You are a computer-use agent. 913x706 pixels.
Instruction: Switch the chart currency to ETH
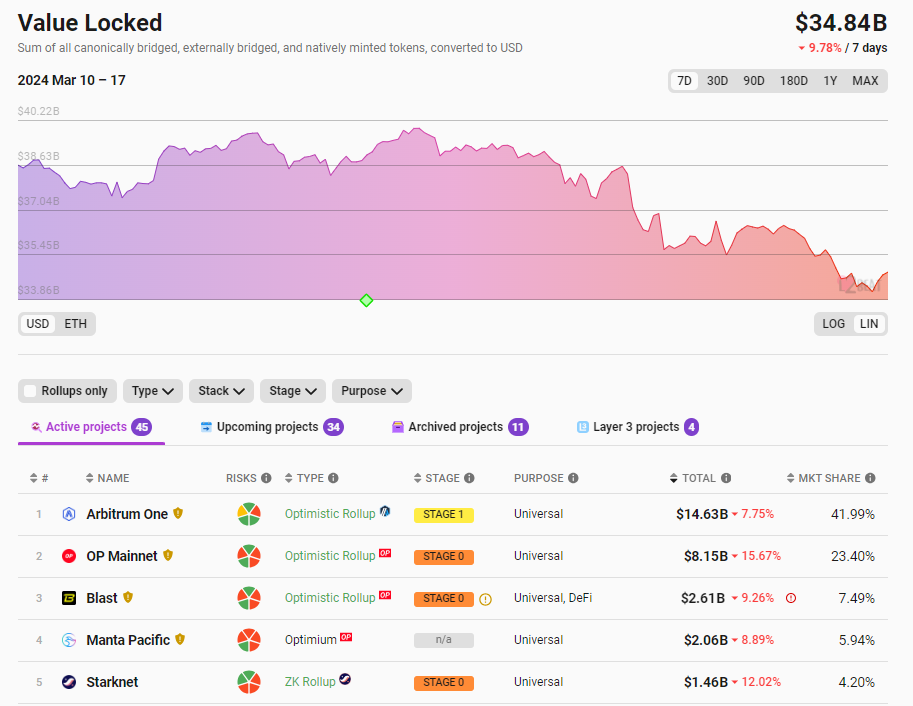coord(76,324)
